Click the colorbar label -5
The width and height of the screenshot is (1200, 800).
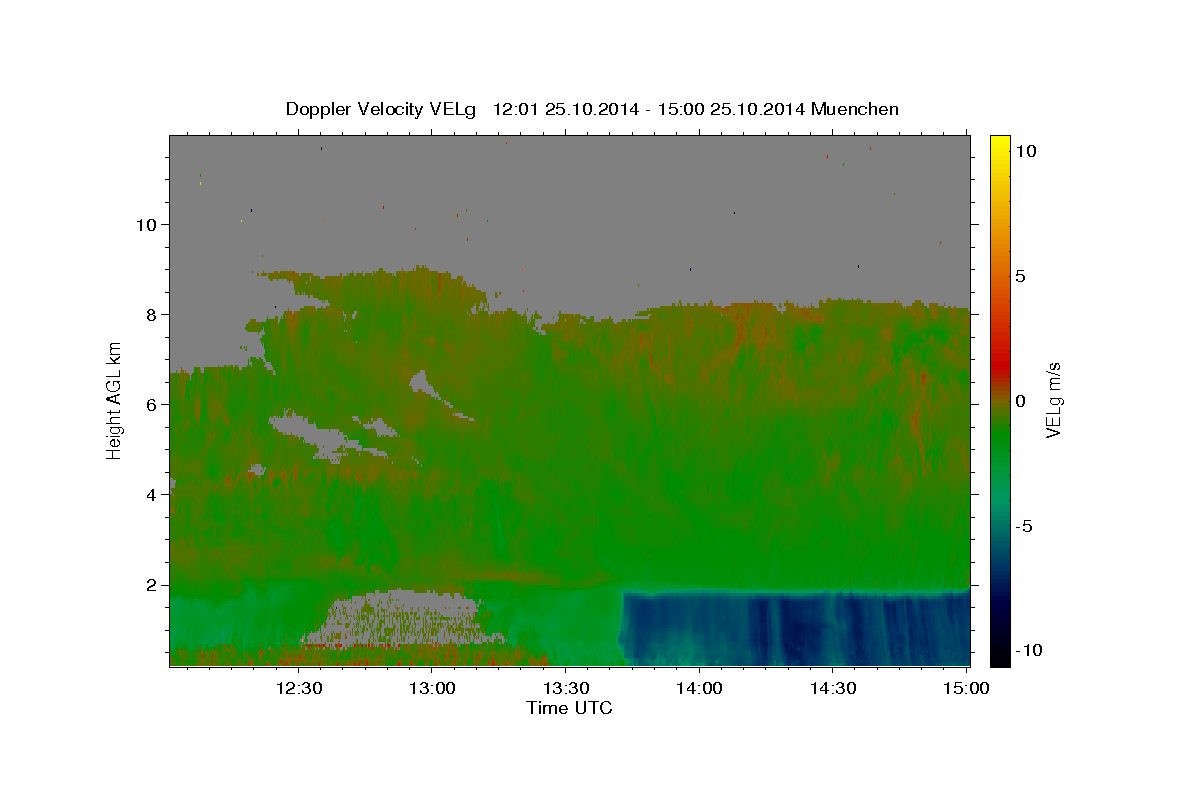(1024, 526)
